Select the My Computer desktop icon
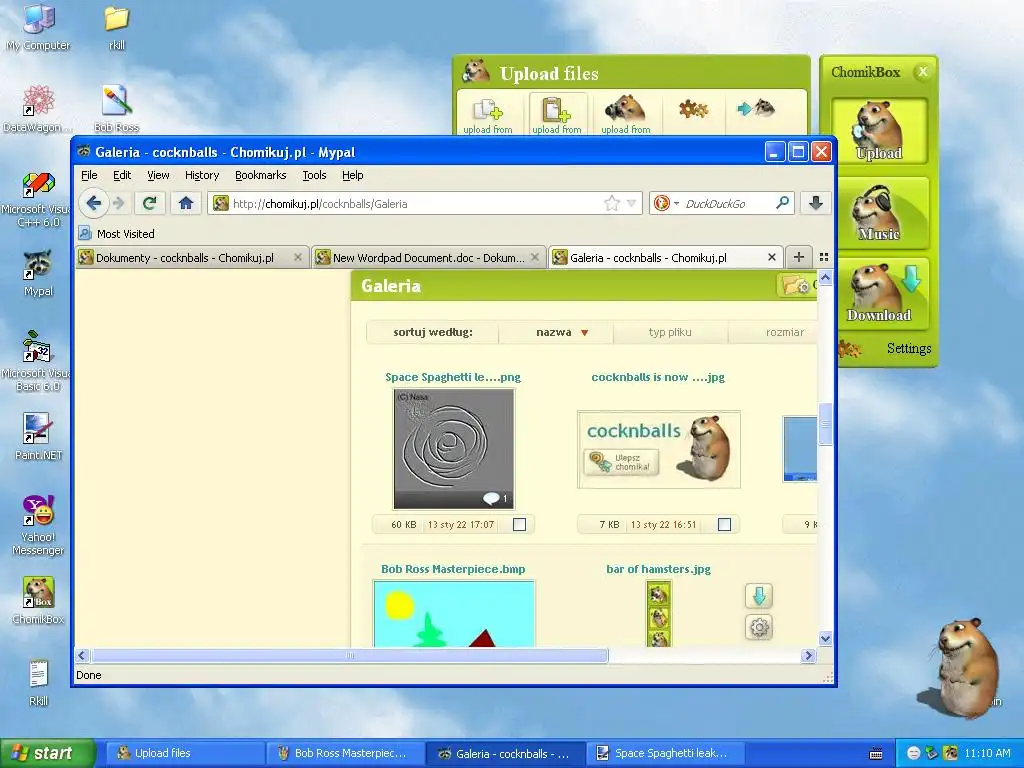1024x768 pixels. click(39, 27)
